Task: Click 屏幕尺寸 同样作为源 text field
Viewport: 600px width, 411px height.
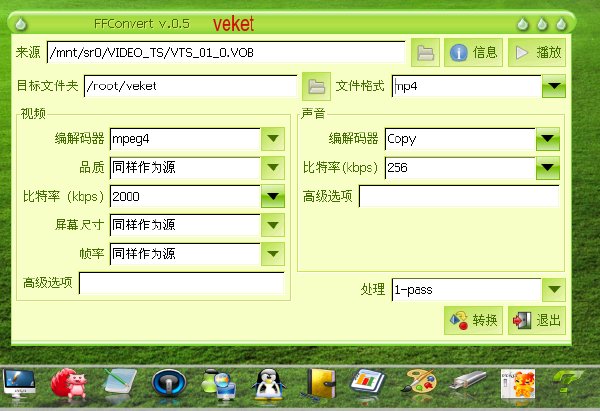Action: click(185, 225)
